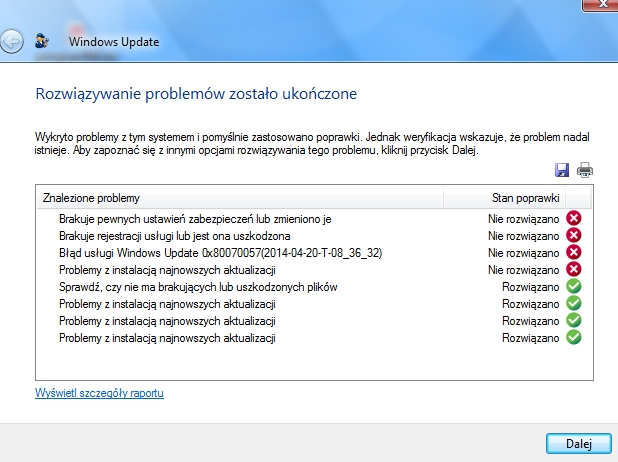
Task: Click the Windows Update troubleshooter icon
Action: [x=42, y=41]
